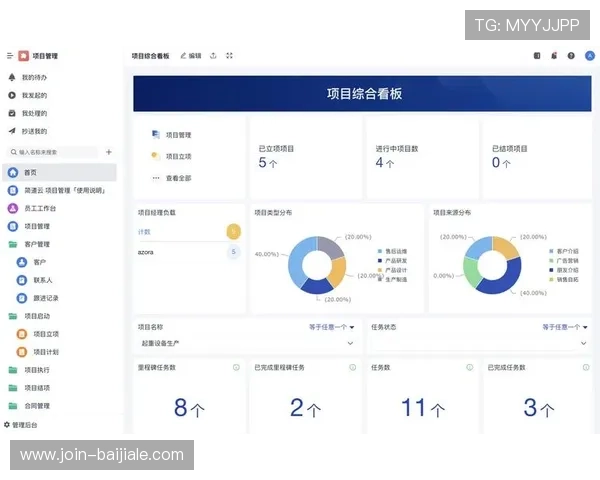The width and height of the screenshot is (600, 480).
Task: Open 员工工作台 in sidebar
Action: click(x=32, y=208)
